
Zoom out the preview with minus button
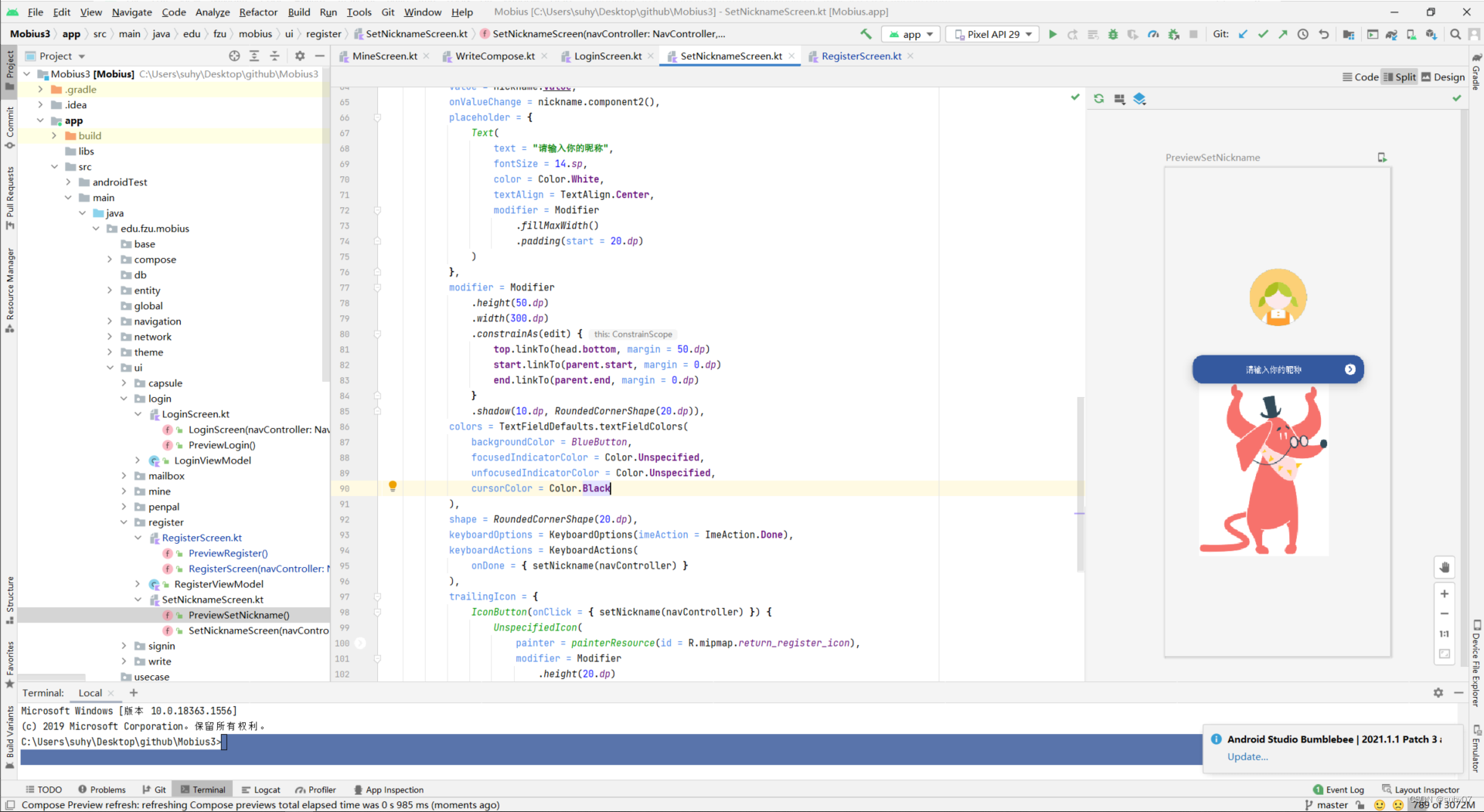tap(1444, 613)
